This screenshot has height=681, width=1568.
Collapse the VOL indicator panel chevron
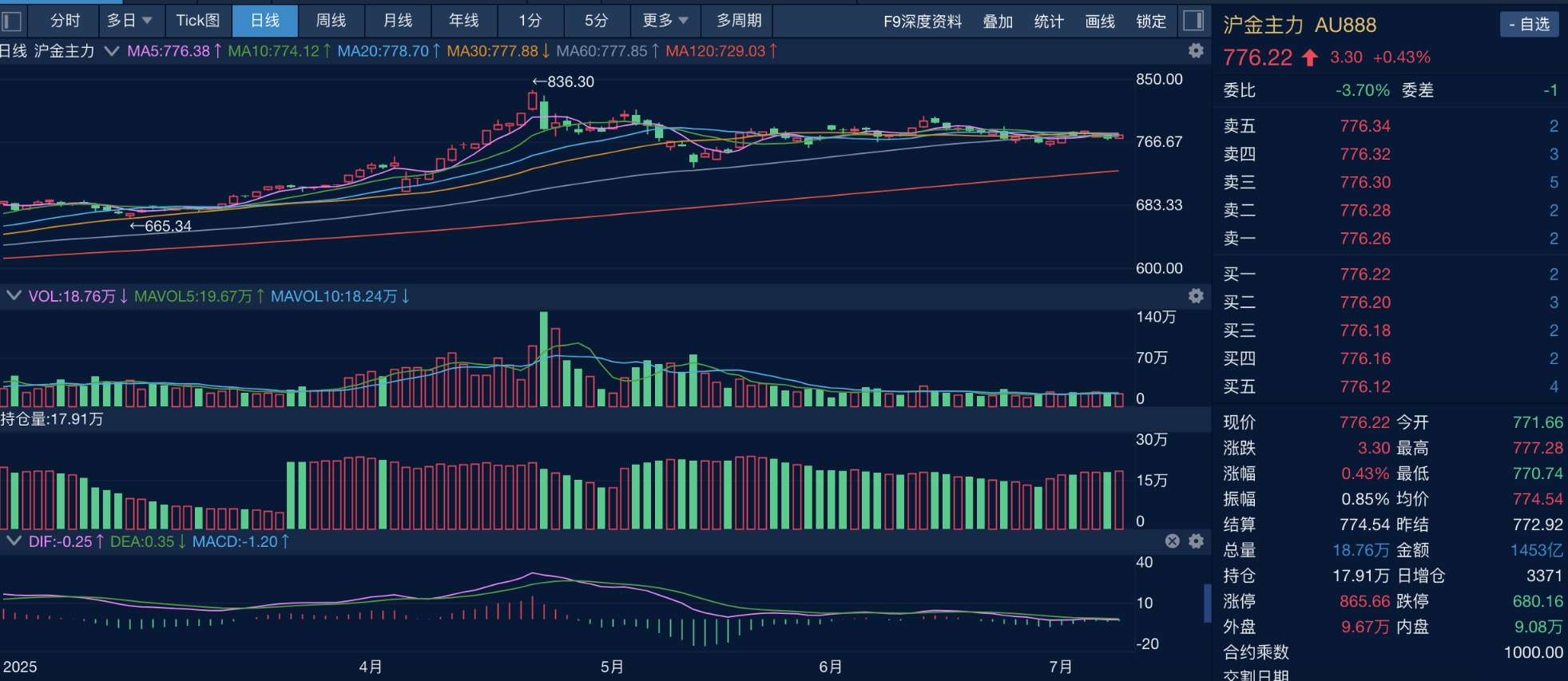[x=14, y=295]
